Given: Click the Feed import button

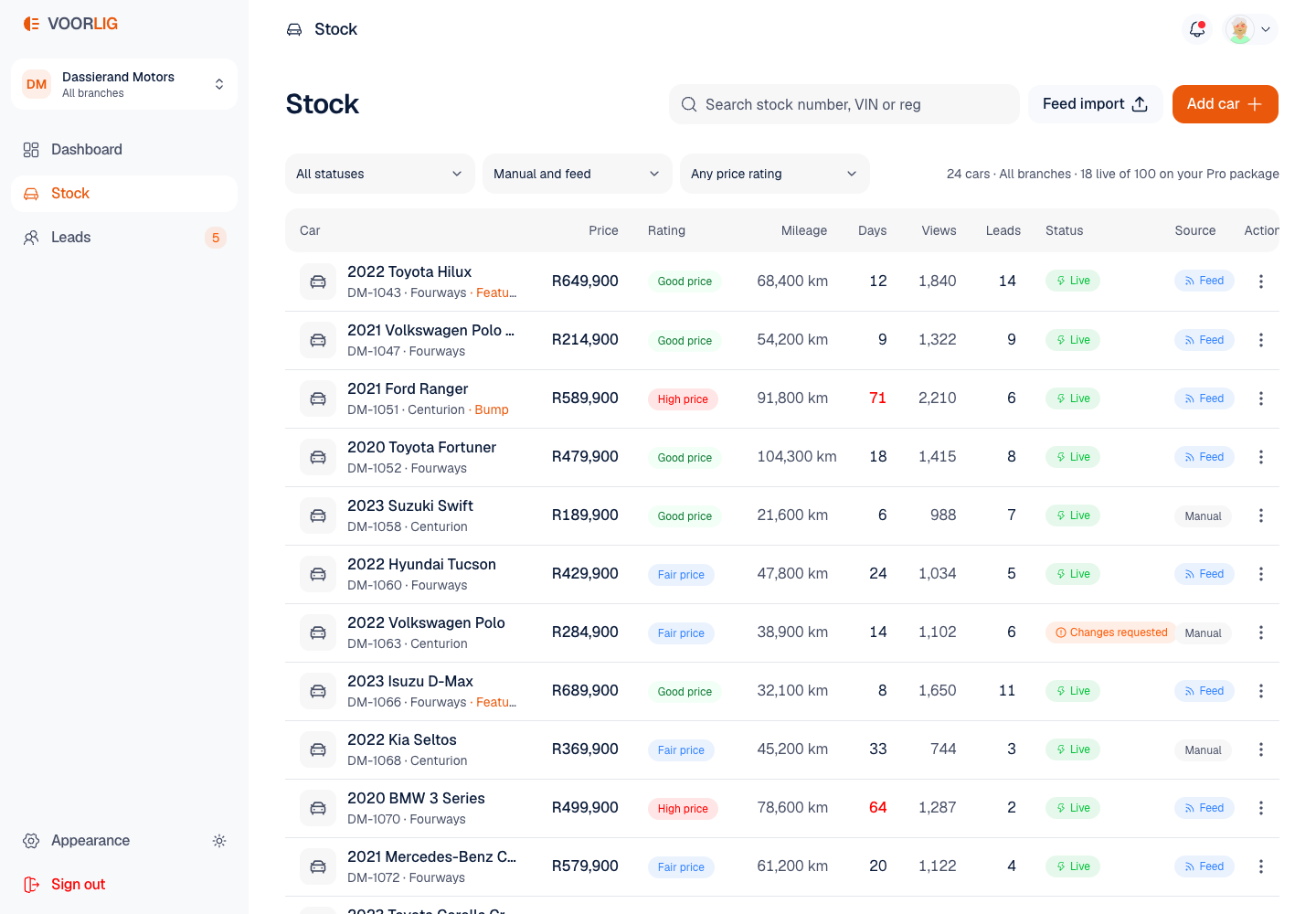Looking at the screenshot, I should click(1095, 104).
